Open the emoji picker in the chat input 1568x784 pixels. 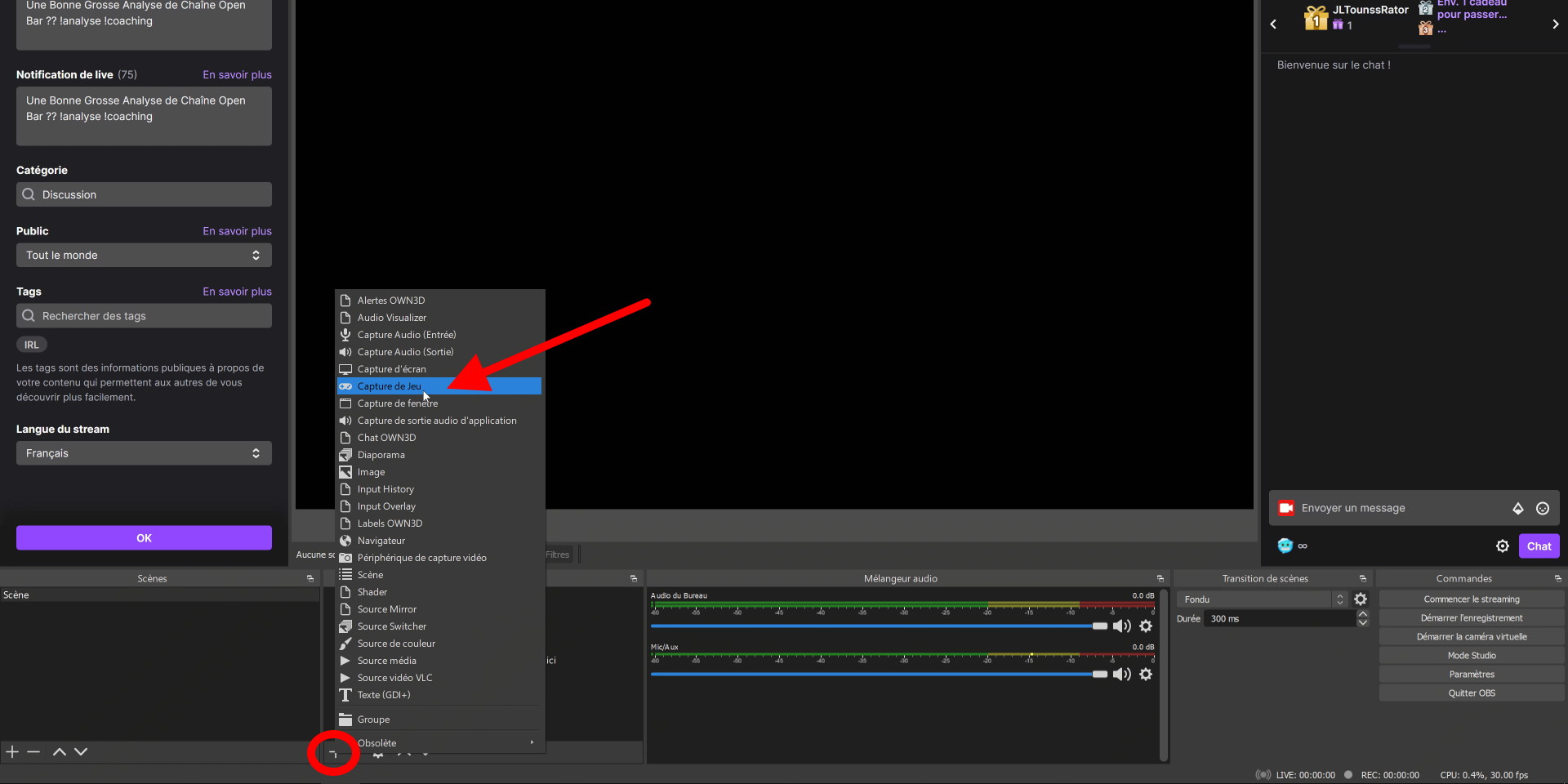coord(1543,508)
